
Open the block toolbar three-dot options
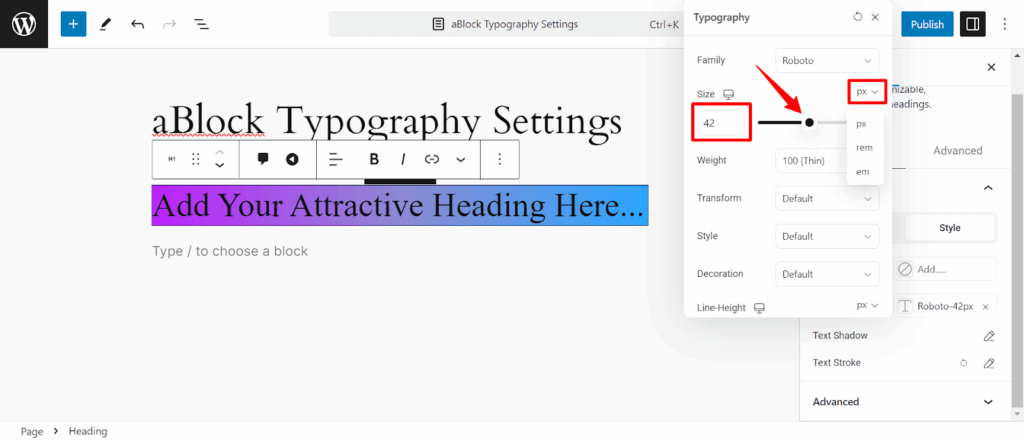[500, 159]
